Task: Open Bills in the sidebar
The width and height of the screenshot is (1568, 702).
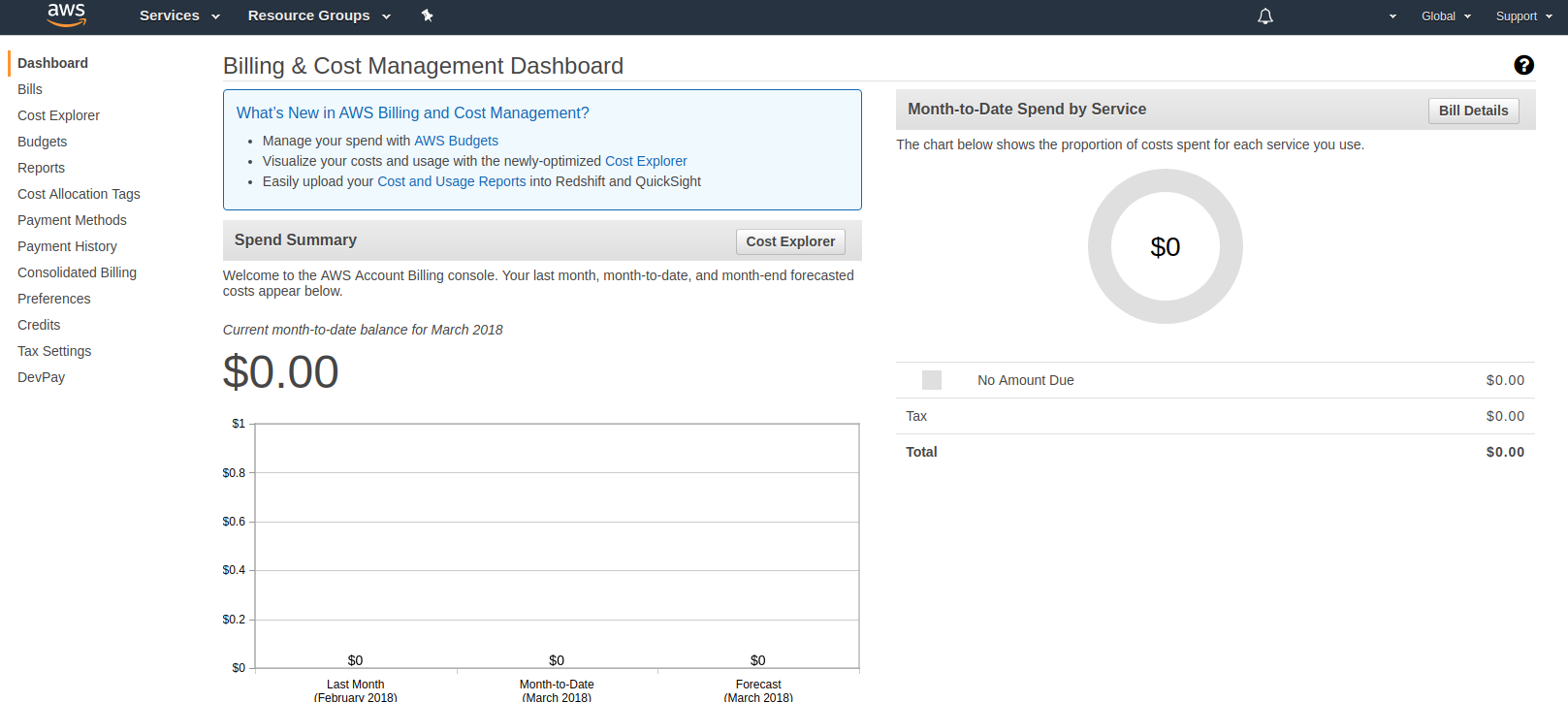Action: tap(30, 89)
